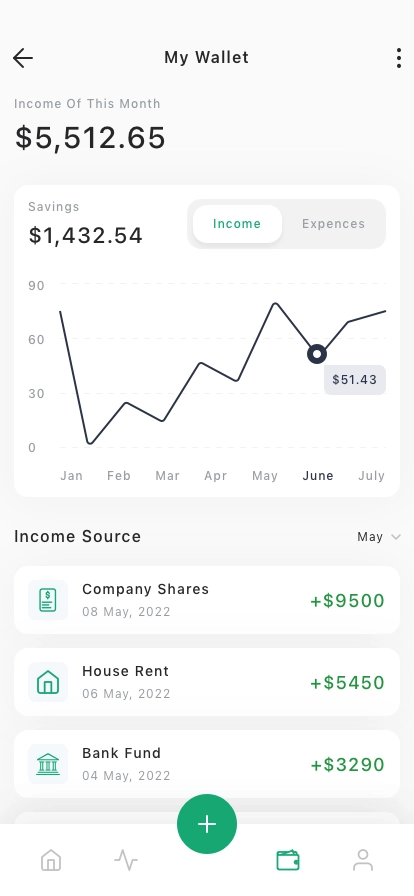Select the Feb label on chart axis
414x896 pixels.
[x=119, y=475]
